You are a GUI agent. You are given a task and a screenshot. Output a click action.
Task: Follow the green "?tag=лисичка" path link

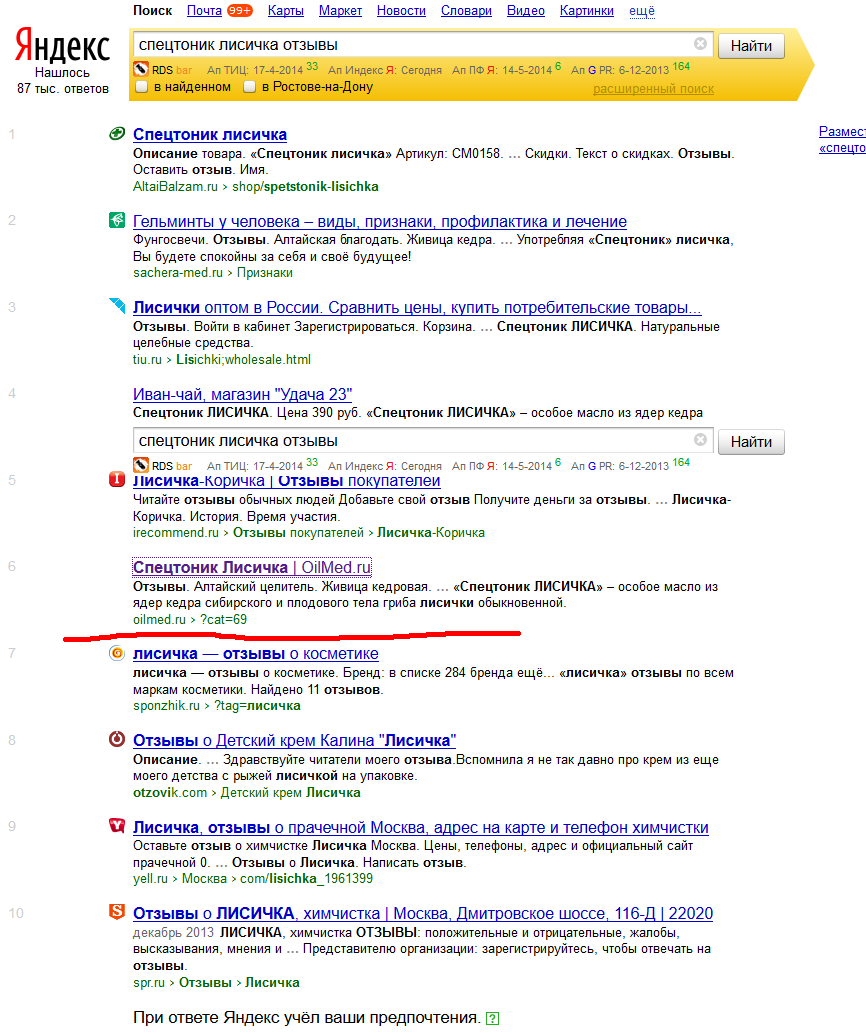(x=257, y=706)
